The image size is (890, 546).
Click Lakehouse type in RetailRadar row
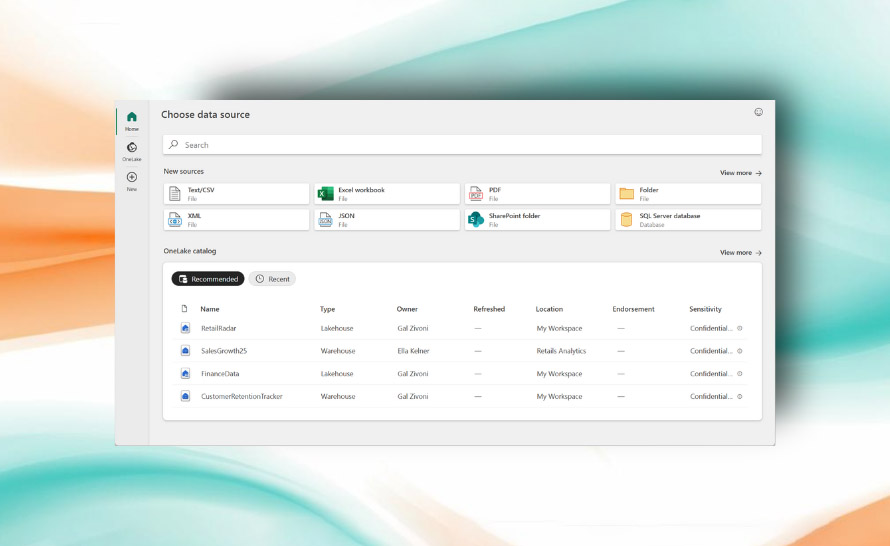[x=337, y=328]
